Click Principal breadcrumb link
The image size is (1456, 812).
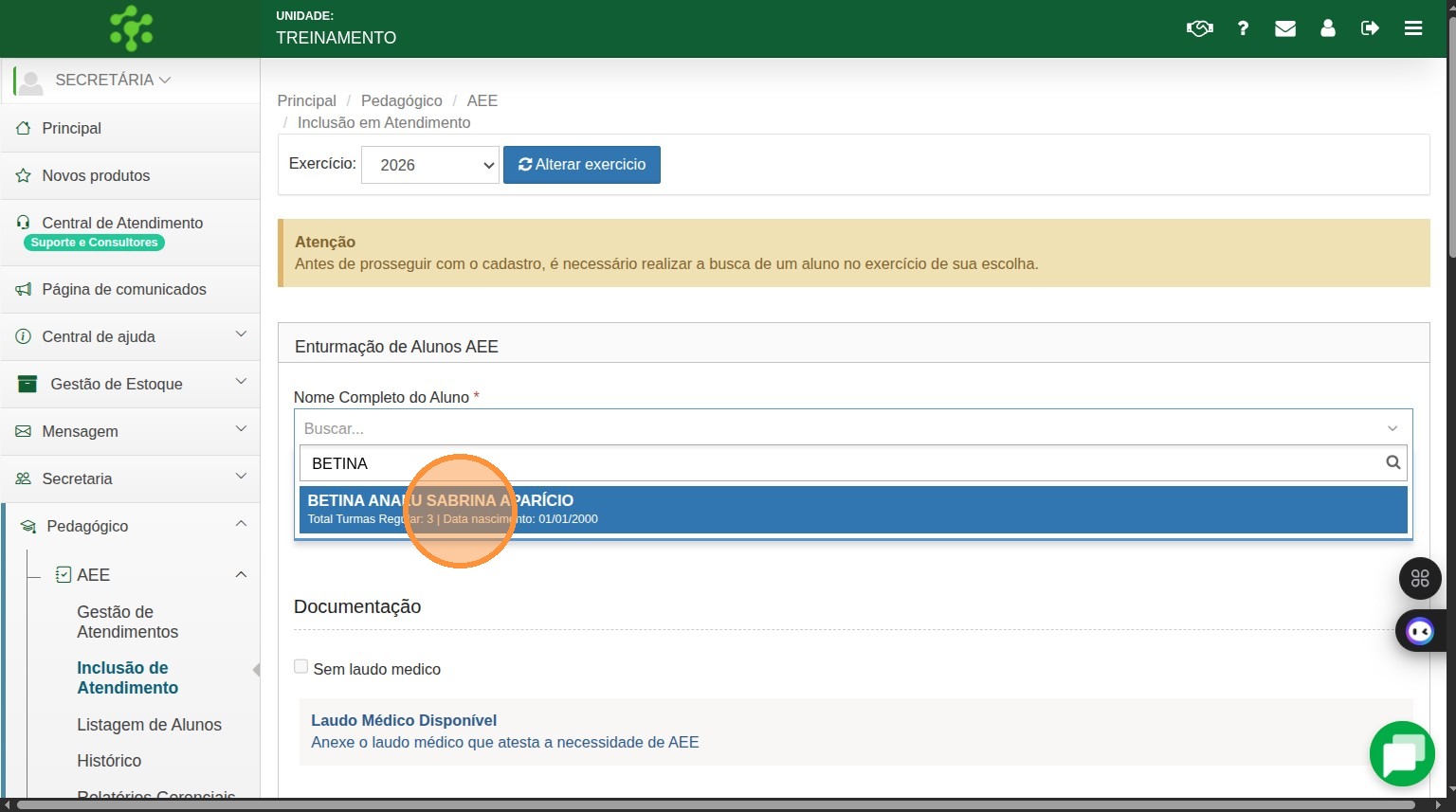[306, 100]
